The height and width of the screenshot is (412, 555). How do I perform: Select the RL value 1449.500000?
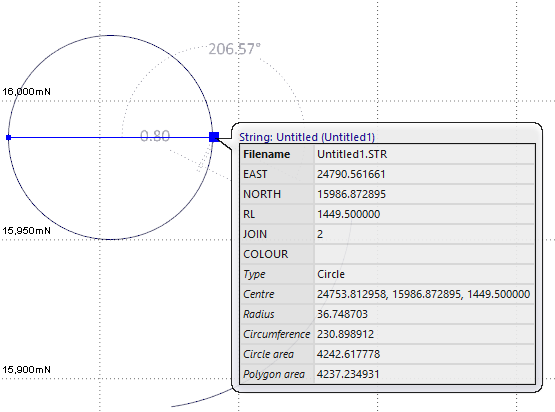tap(348, 214)
